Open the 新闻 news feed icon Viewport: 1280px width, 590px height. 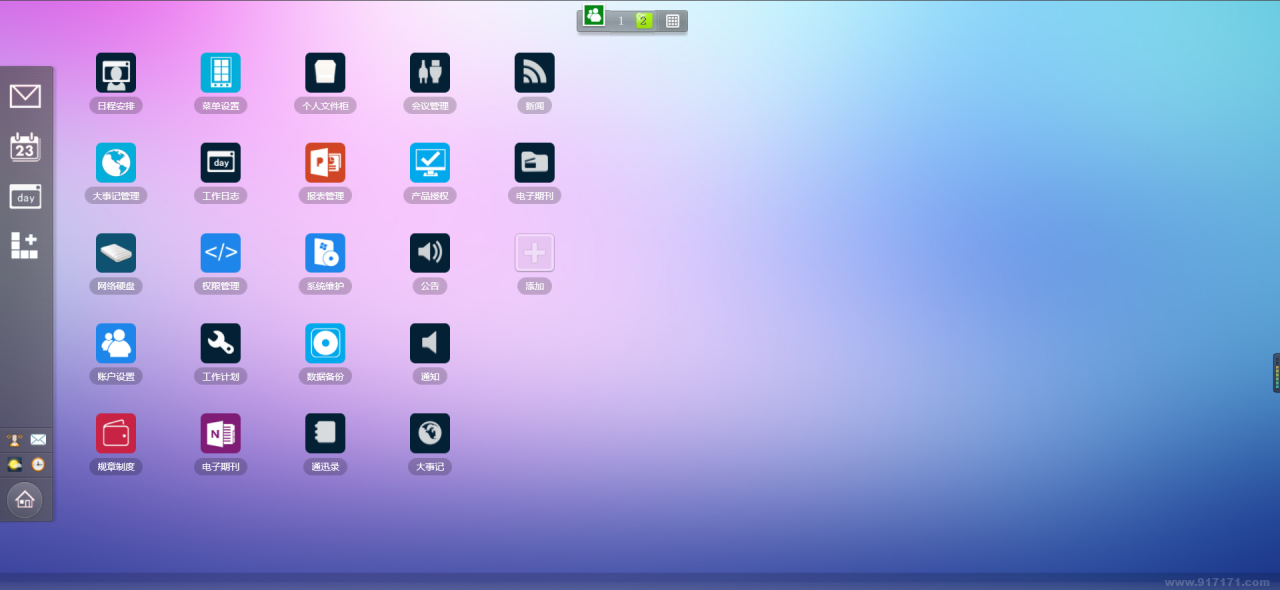click(534, 73)
